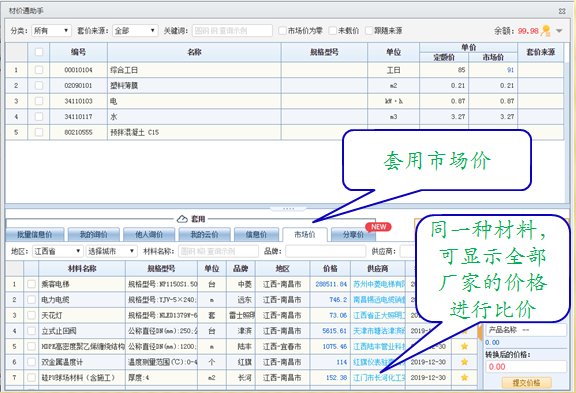Tick the checkbox for code 34110103 电 row
576x393 pixels.
point(39,101)
